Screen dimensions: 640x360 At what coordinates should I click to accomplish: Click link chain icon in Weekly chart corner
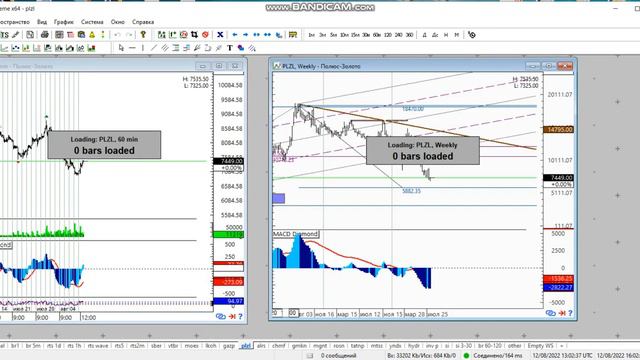click(551, 313)
